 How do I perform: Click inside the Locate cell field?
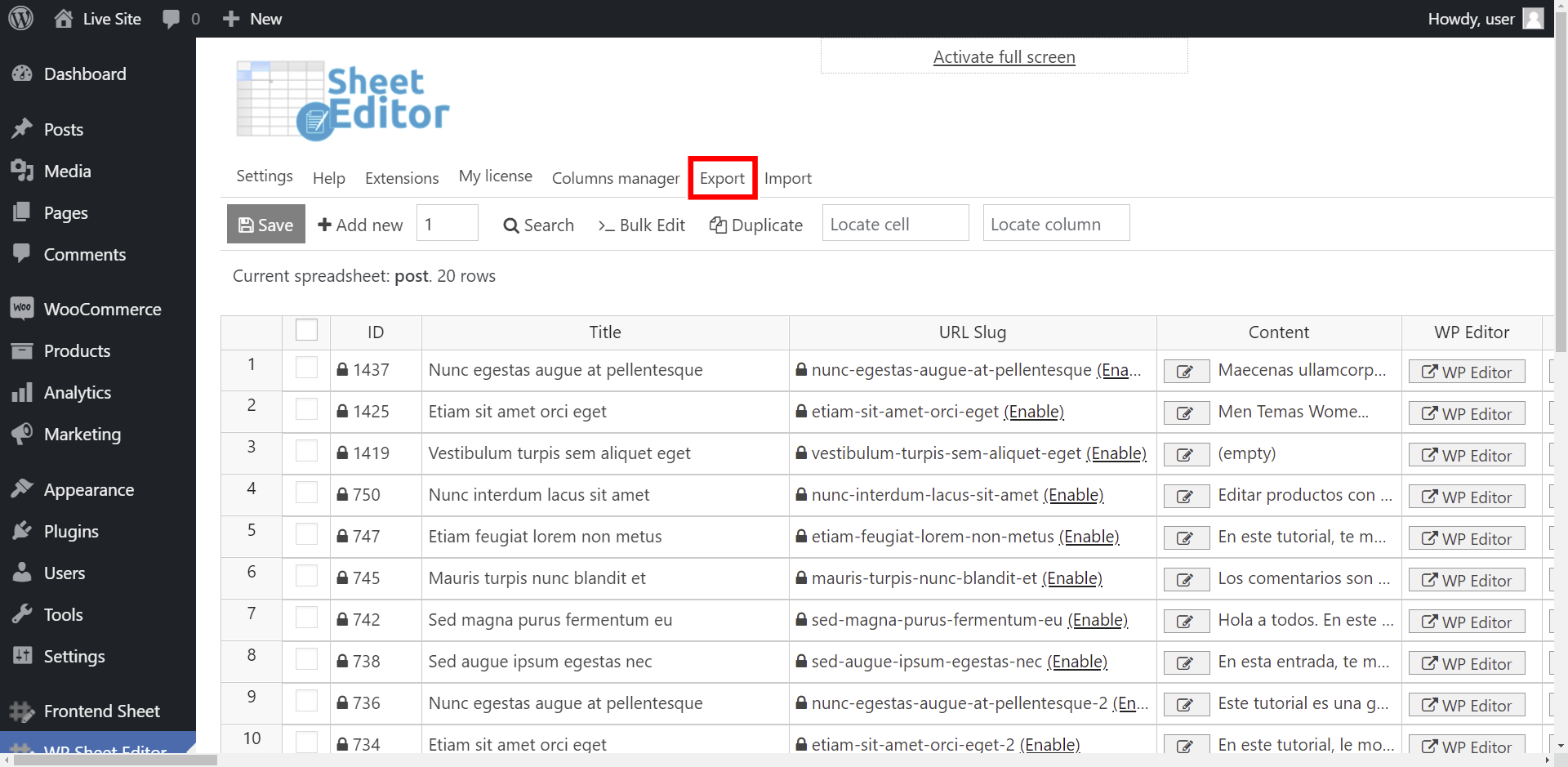coord(895,223)
